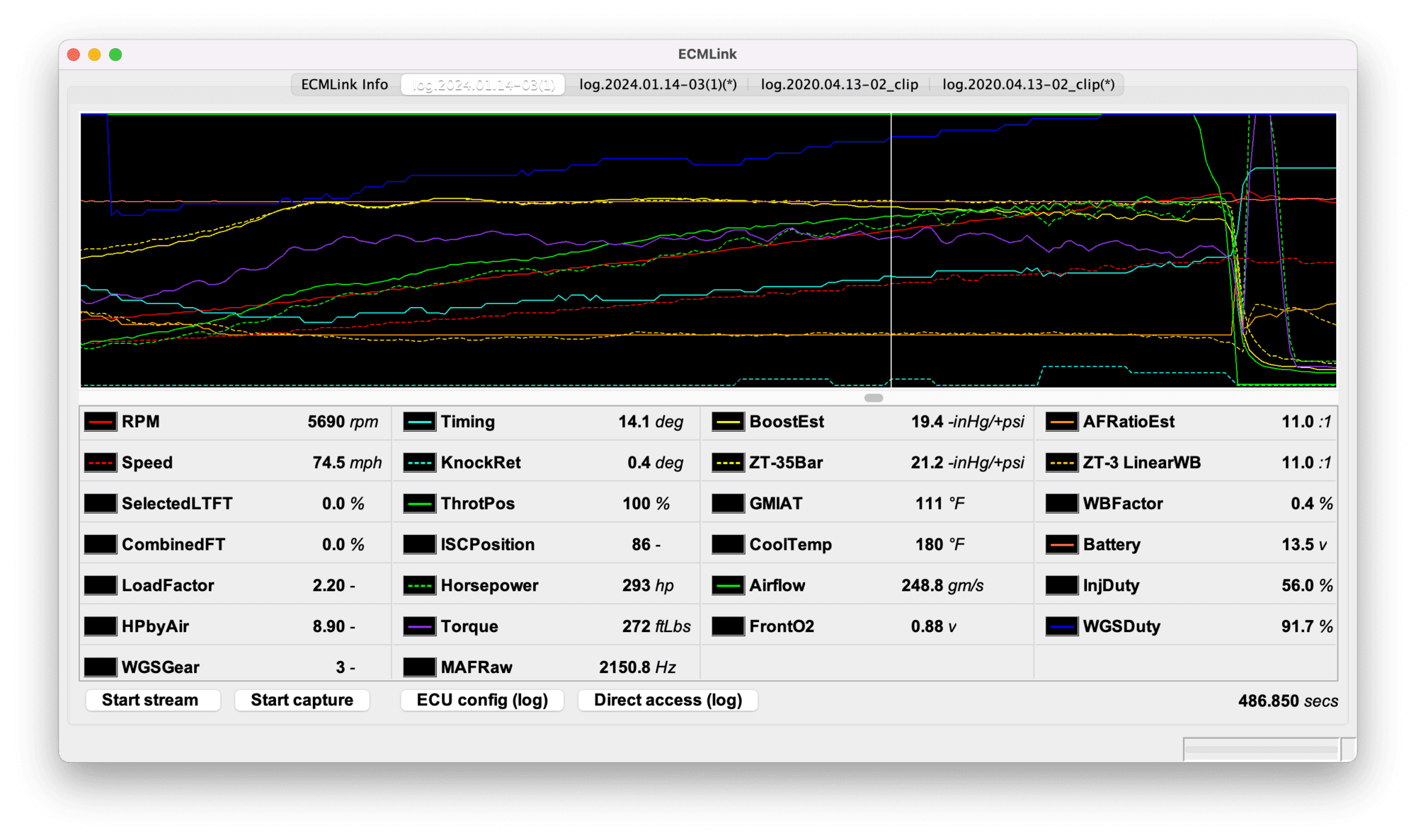Click the HPbyAir color swatch
Viewport: 1416px width, 840px height.
coord(101,627)
